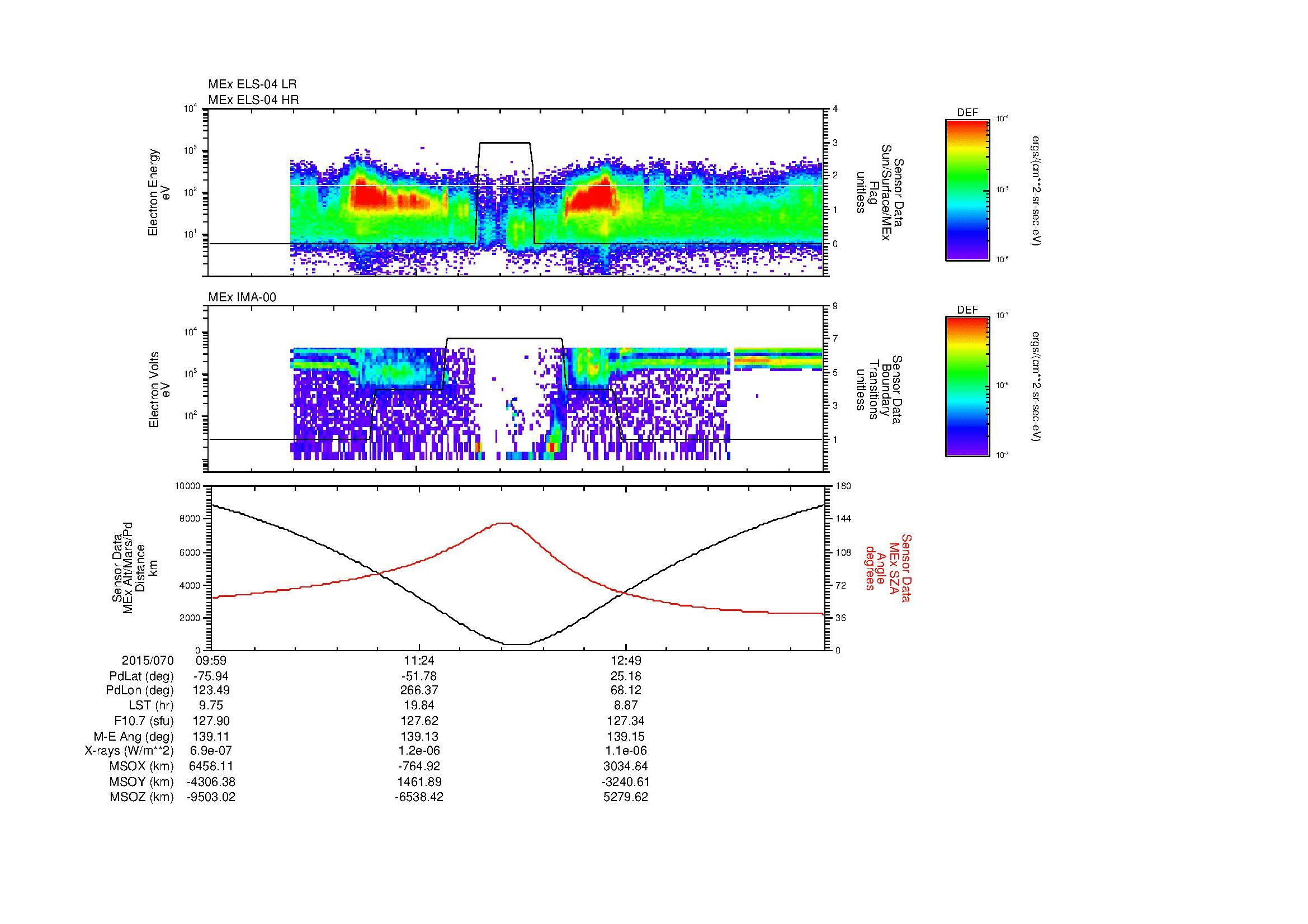This screenshot has height=924, width=1308.
Task: Click the PdLat value 25.18
Action: coord(626,676)
